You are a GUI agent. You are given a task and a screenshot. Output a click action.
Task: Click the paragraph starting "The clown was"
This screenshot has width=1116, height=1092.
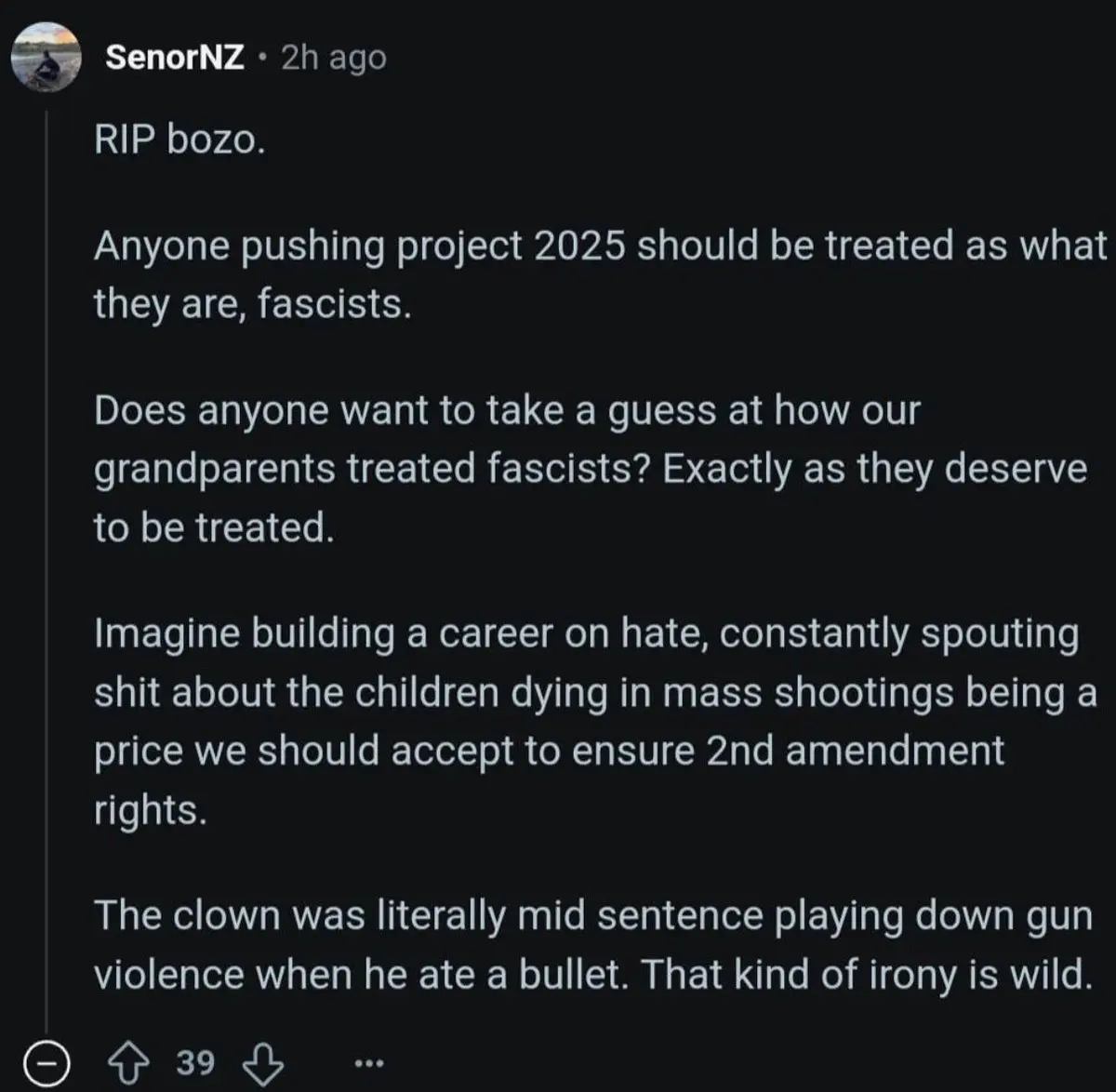click(x=592, y=944)
